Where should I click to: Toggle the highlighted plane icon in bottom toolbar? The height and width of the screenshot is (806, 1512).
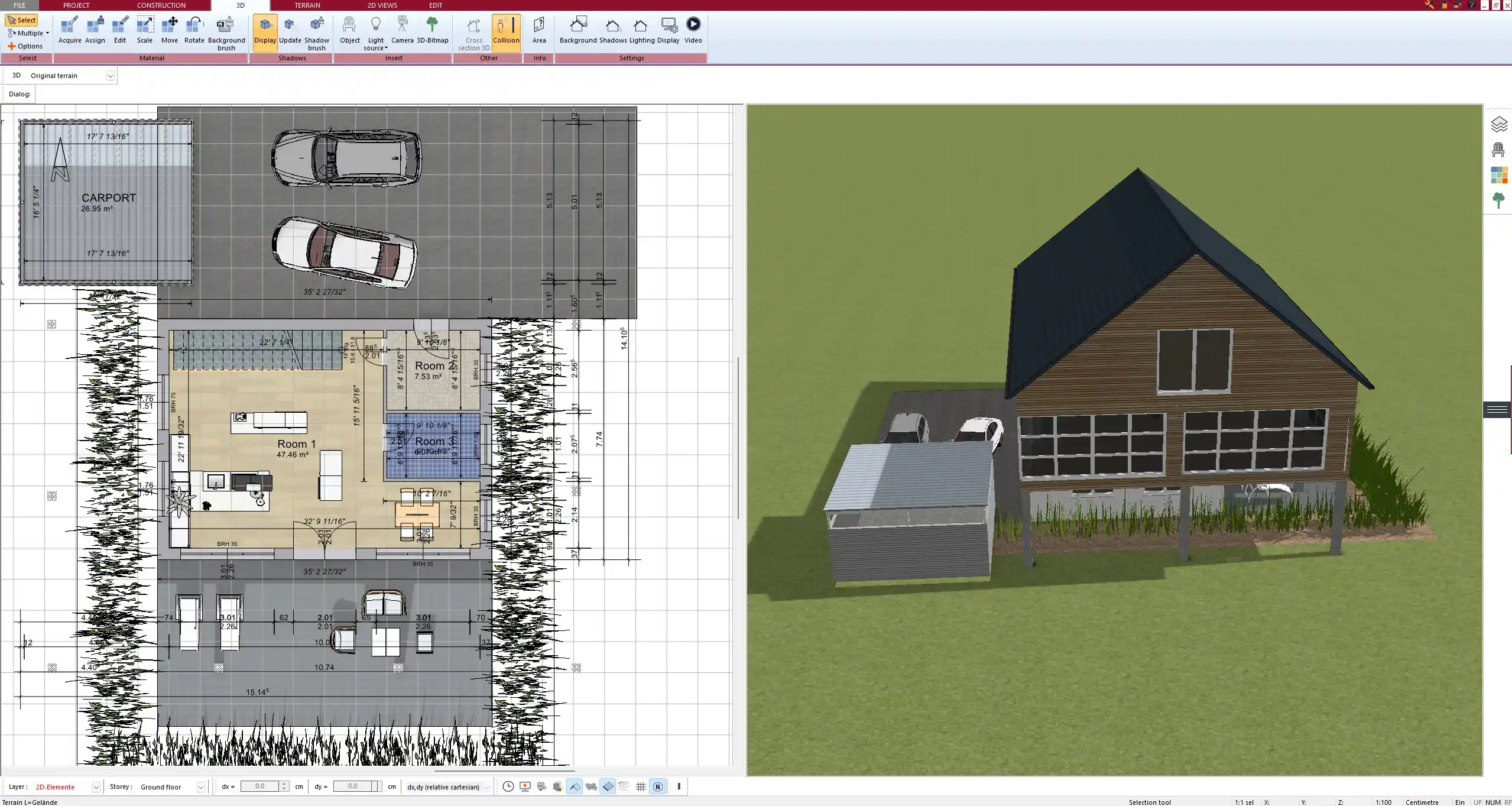coord(608,786)
